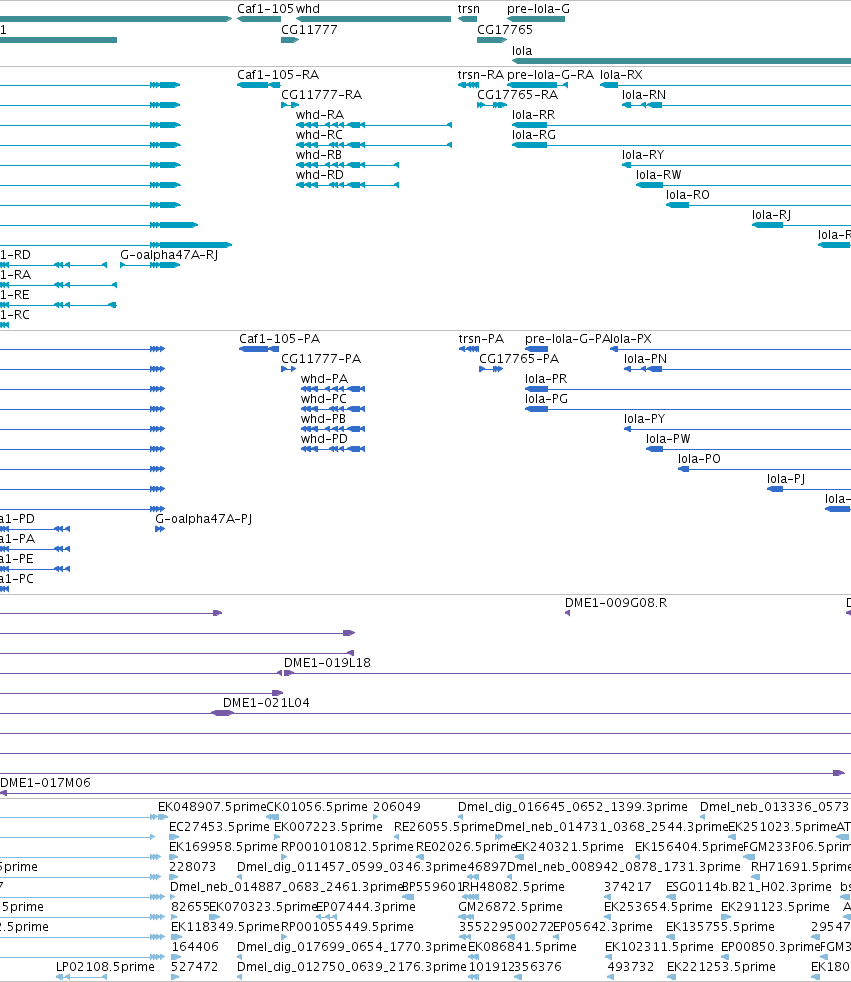Click EST label EK048907.5prime

212,807
